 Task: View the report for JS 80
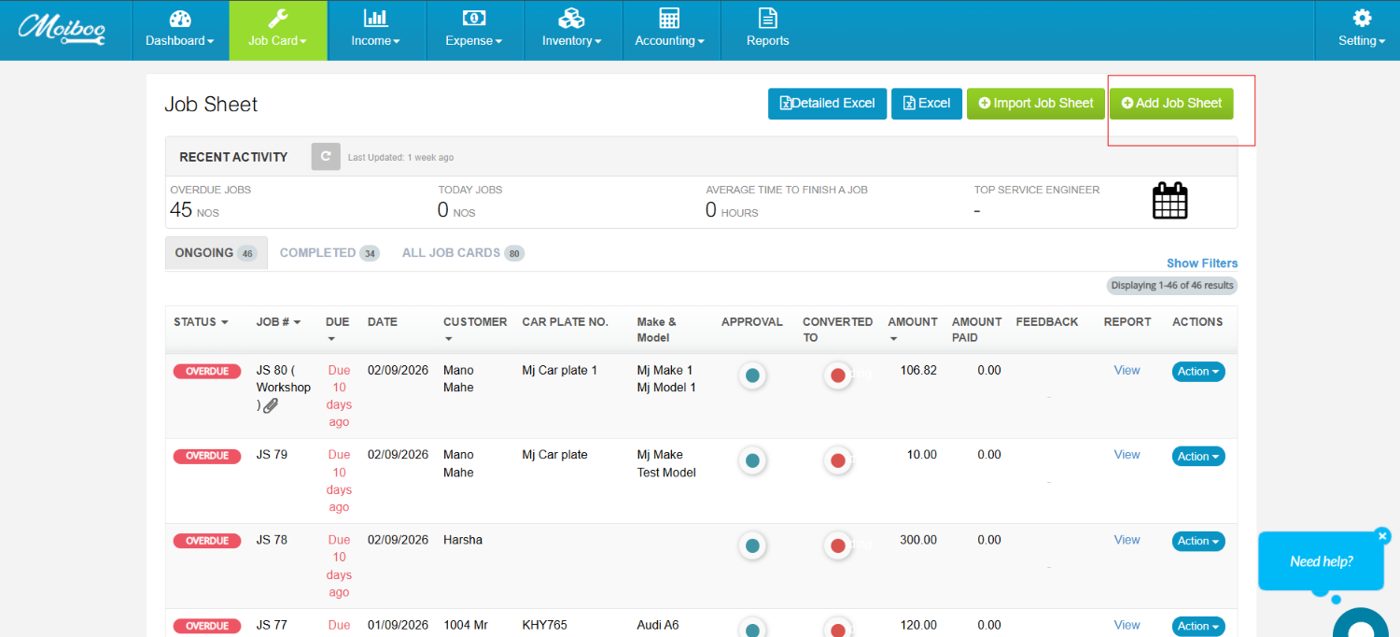pos(1127,370)
